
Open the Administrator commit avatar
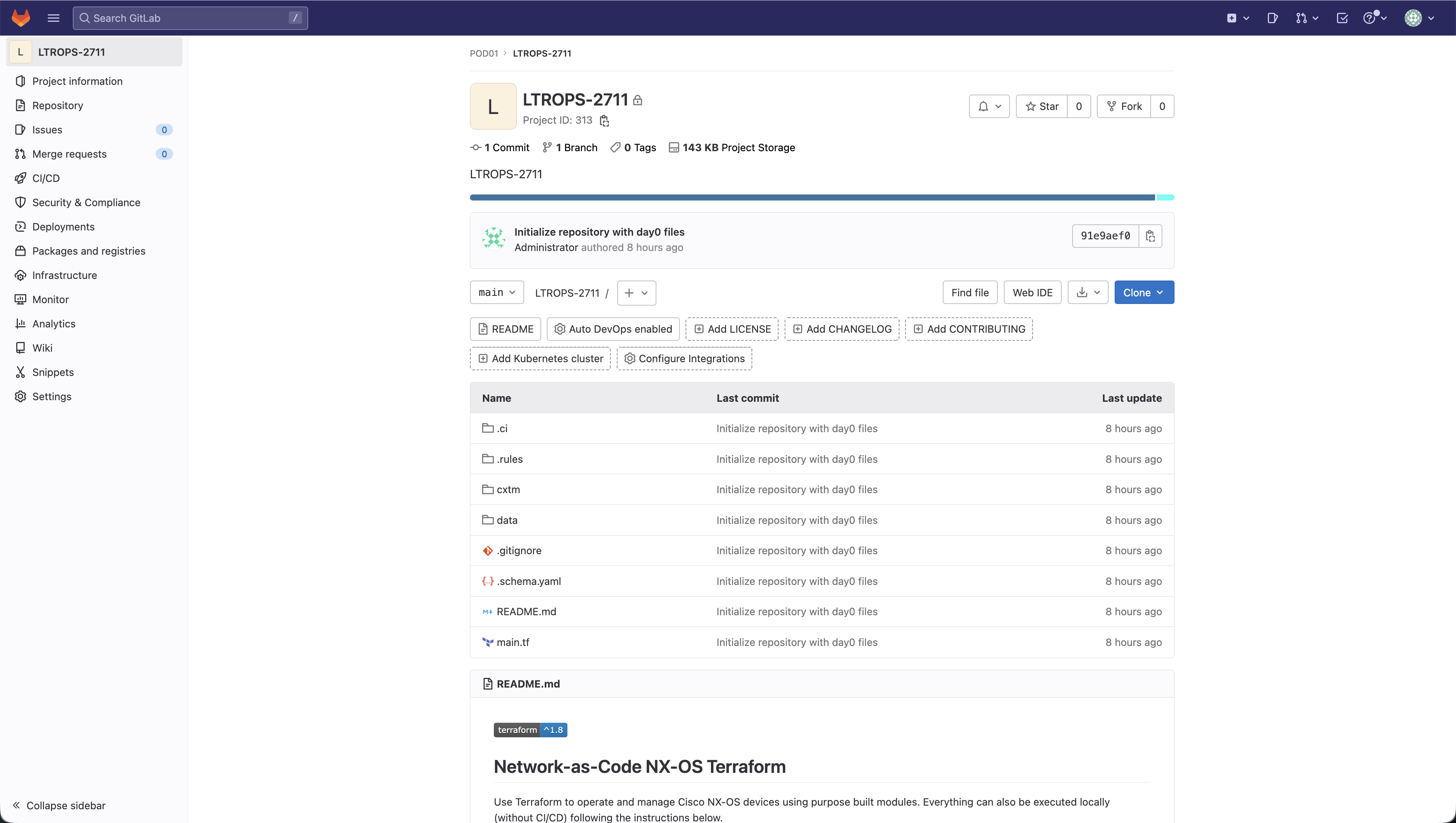coord(494,238)
